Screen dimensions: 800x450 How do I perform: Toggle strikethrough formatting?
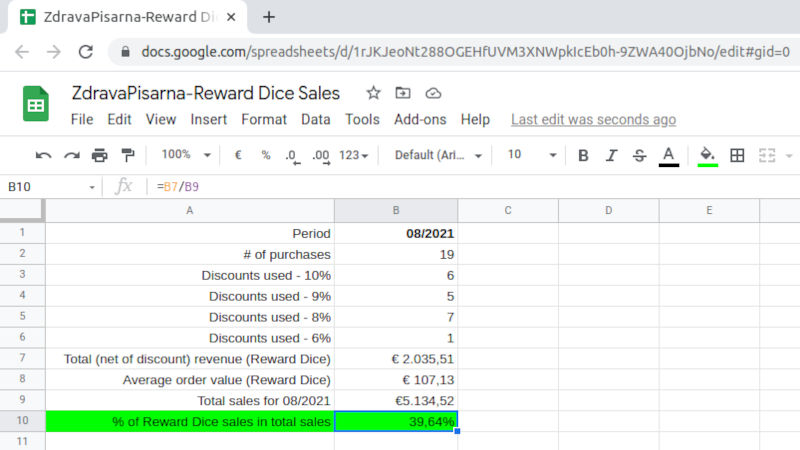[640, 155]
